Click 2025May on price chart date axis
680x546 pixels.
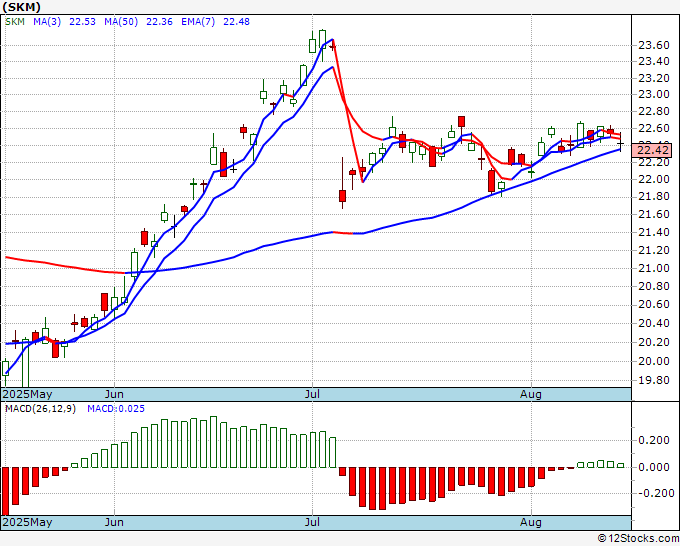pyautogui.click(x=27, y=394)
